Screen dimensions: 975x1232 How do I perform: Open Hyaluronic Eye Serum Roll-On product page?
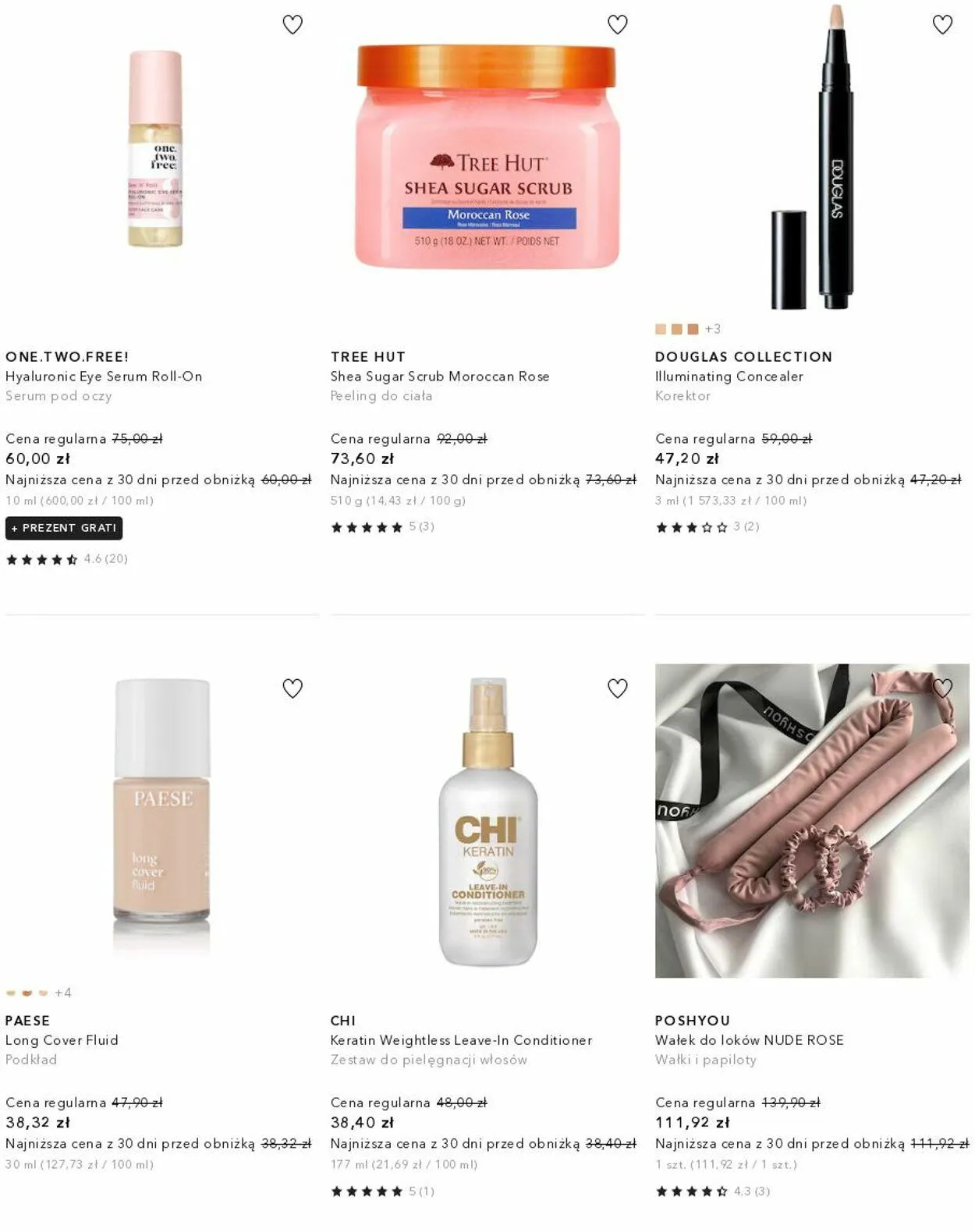point(104,376)
